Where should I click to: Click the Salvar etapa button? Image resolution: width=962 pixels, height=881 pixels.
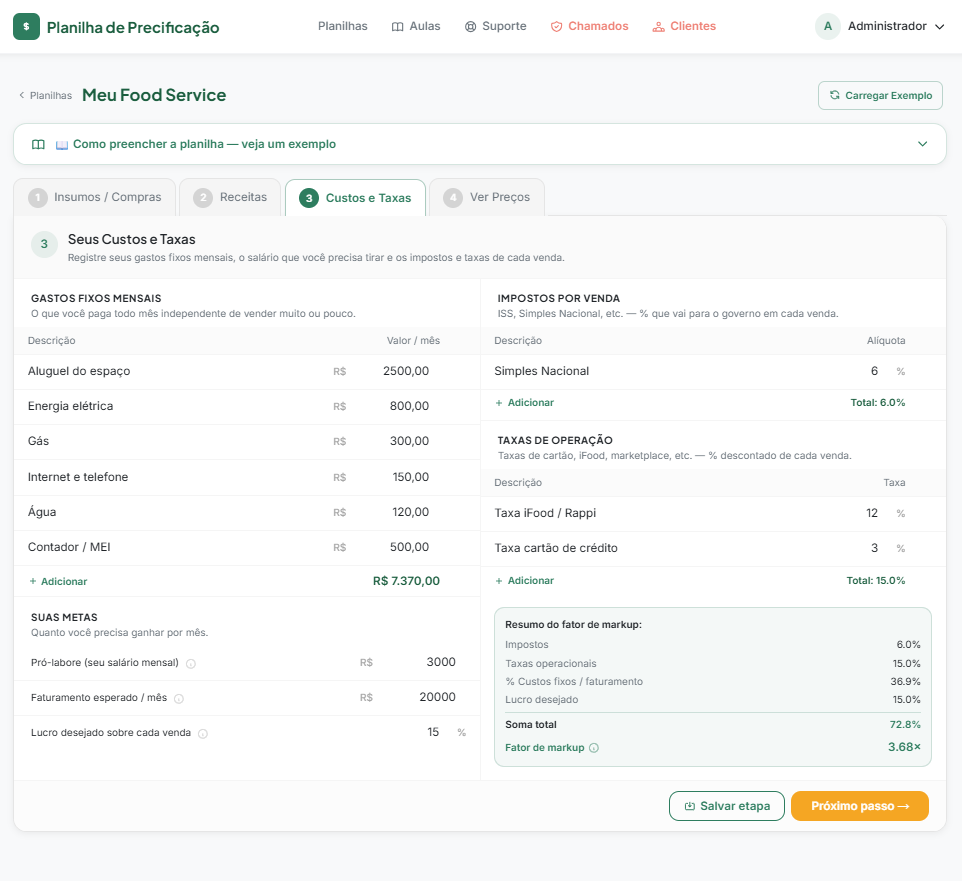coord(727,806)
